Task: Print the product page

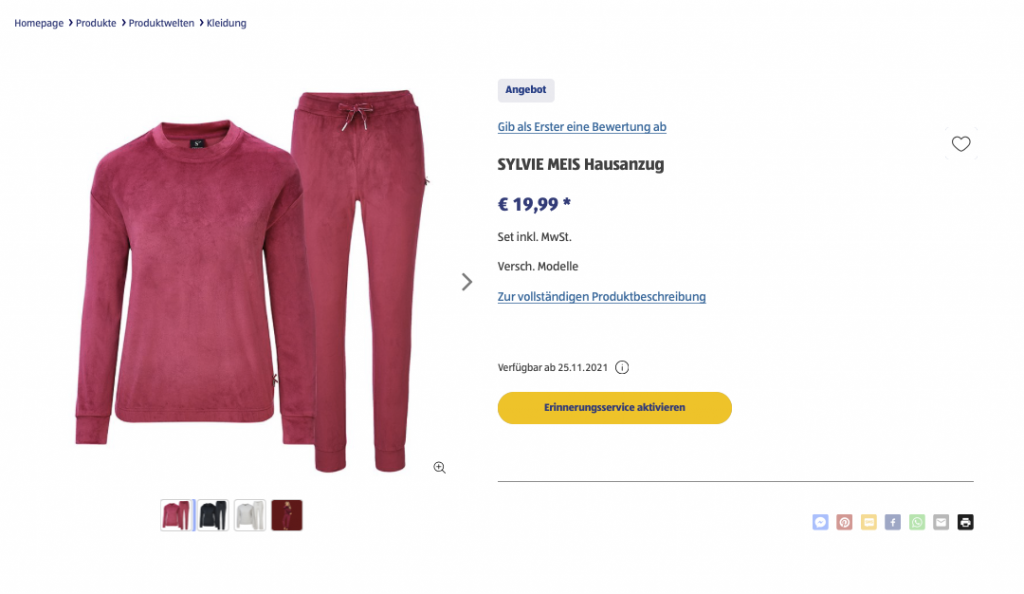Action: pos(965,522)
